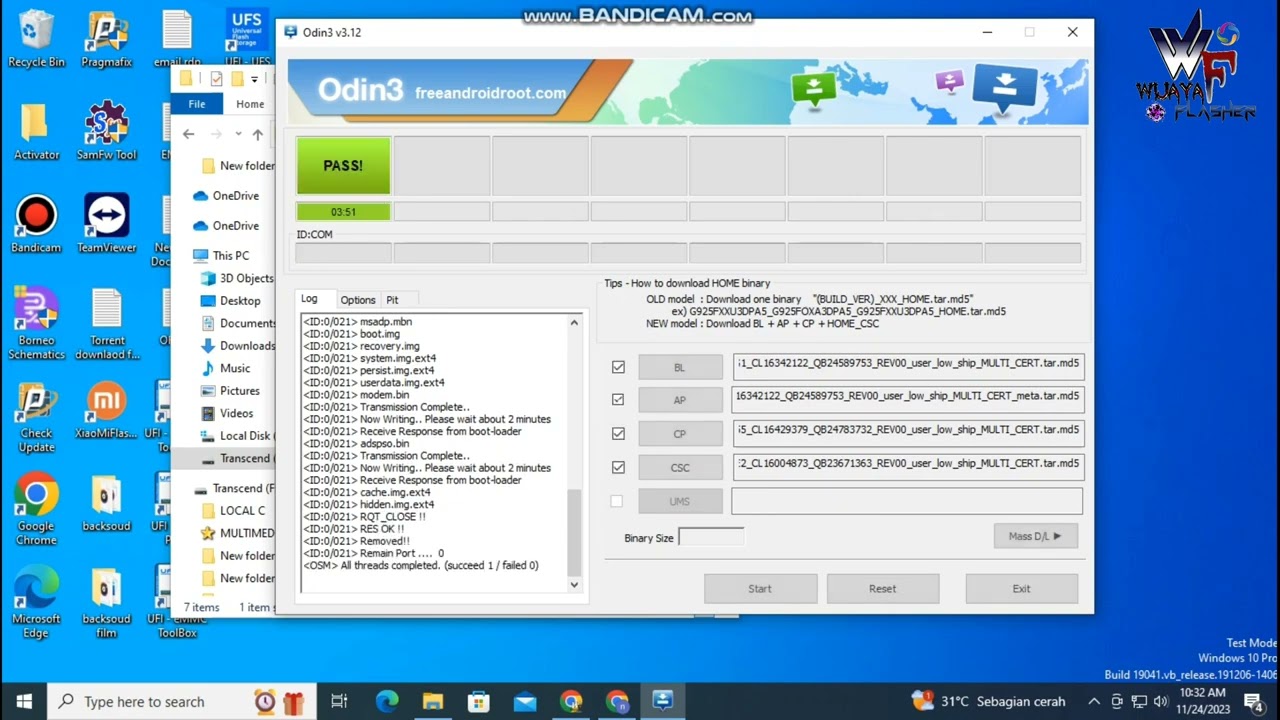Image resolution: width=1280 pixels, height=720 pixels.
Task: Open the Borneo Schematics shortcut
Action: point(36,324)
